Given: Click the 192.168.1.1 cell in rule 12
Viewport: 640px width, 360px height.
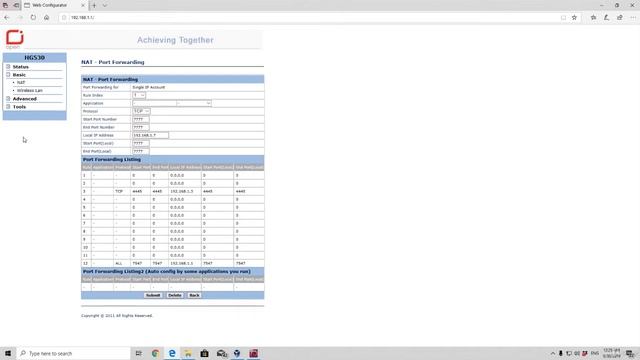Looking at the screenshot, I should tap(182, 263).
